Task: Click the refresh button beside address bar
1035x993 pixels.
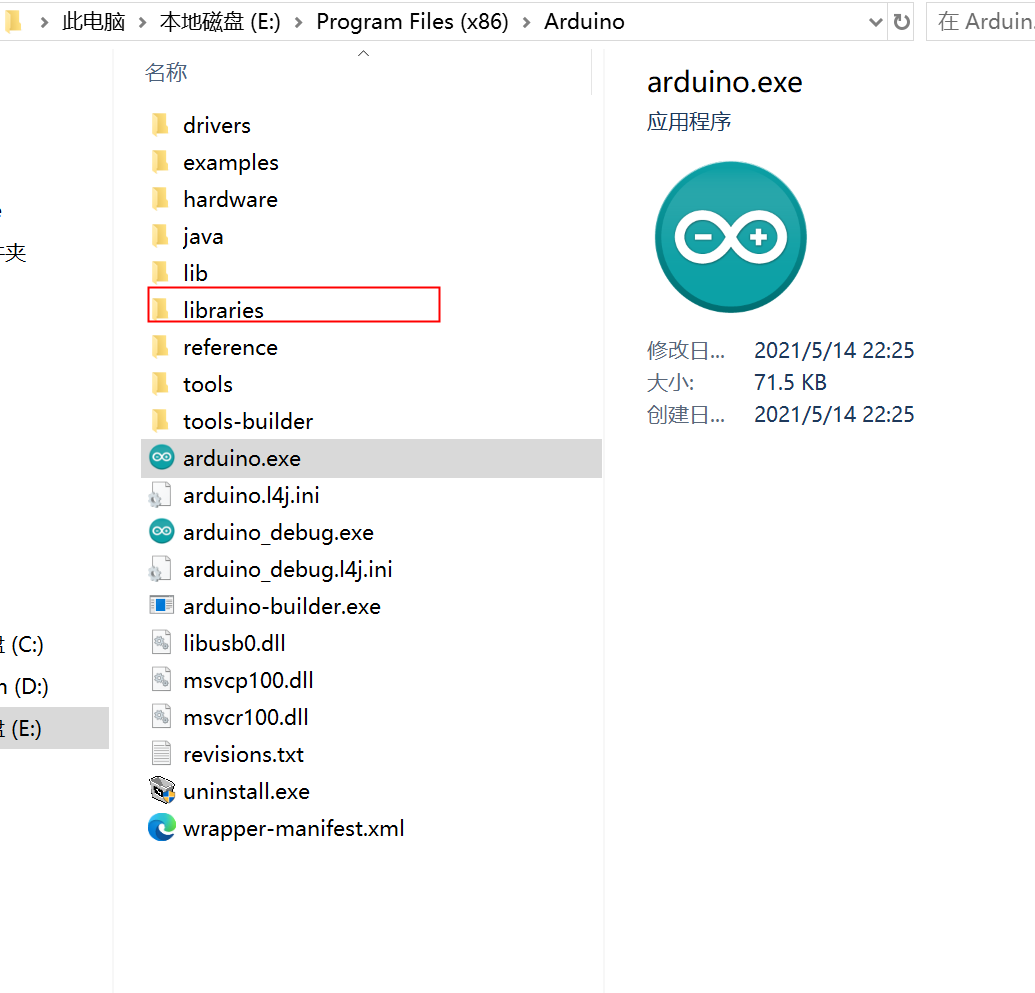Action: tap(902, 22)
